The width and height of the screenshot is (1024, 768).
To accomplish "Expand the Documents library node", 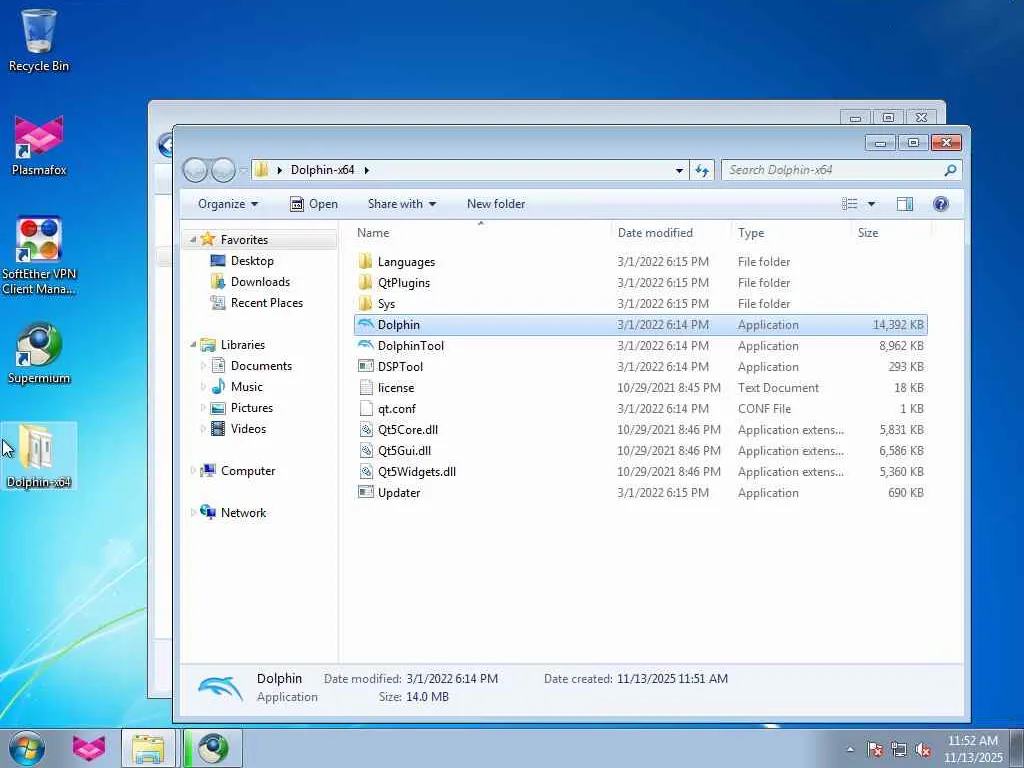I will tap(203, 366).
